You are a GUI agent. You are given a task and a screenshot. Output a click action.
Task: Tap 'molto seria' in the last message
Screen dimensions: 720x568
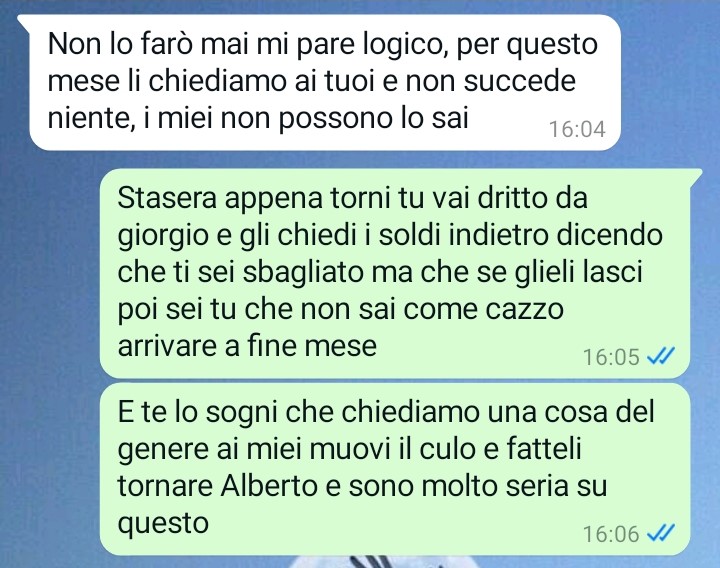pyautogui.click(x=495, y=486)
